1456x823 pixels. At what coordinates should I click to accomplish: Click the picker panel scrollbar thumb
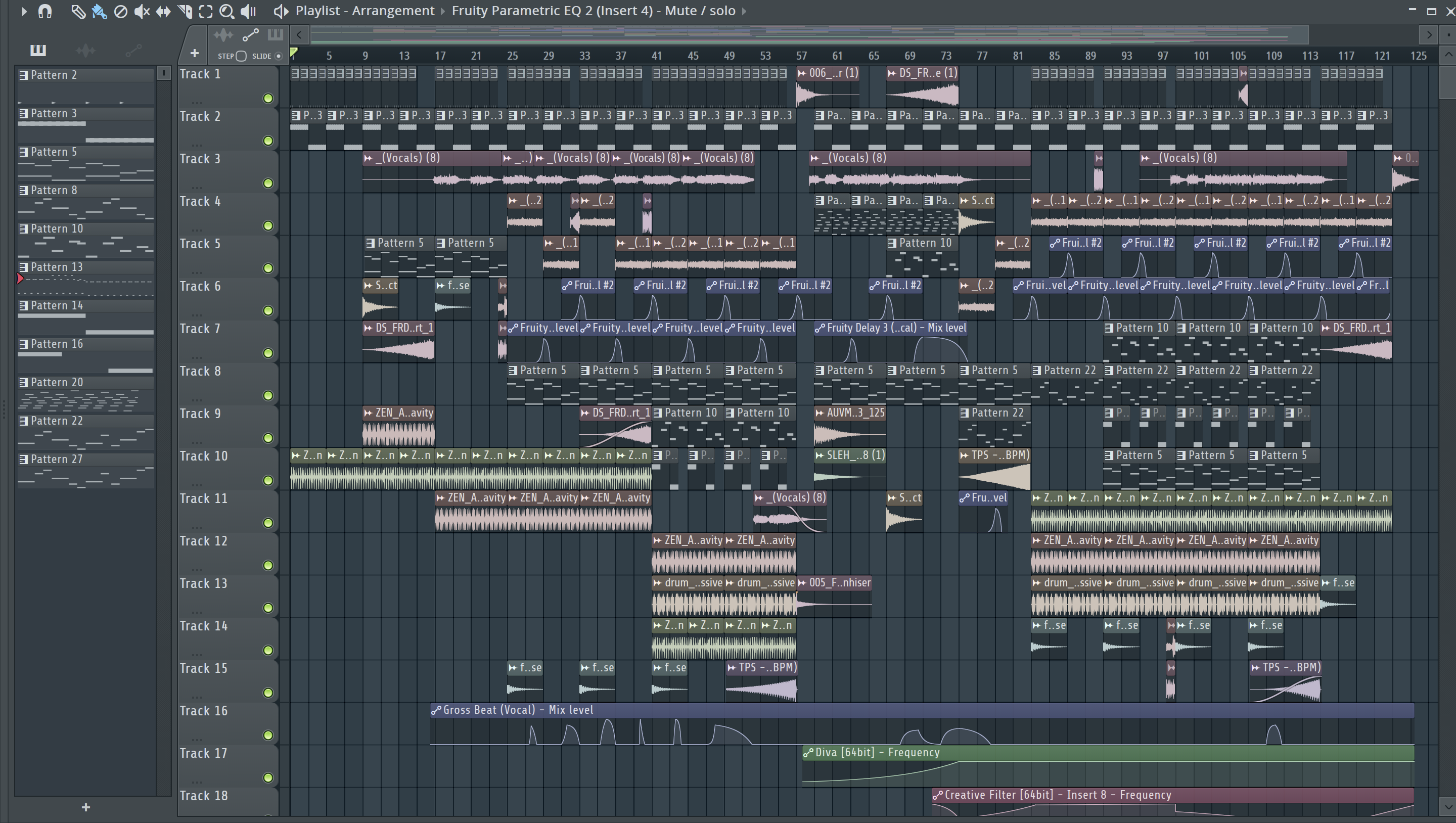point(163,73)
